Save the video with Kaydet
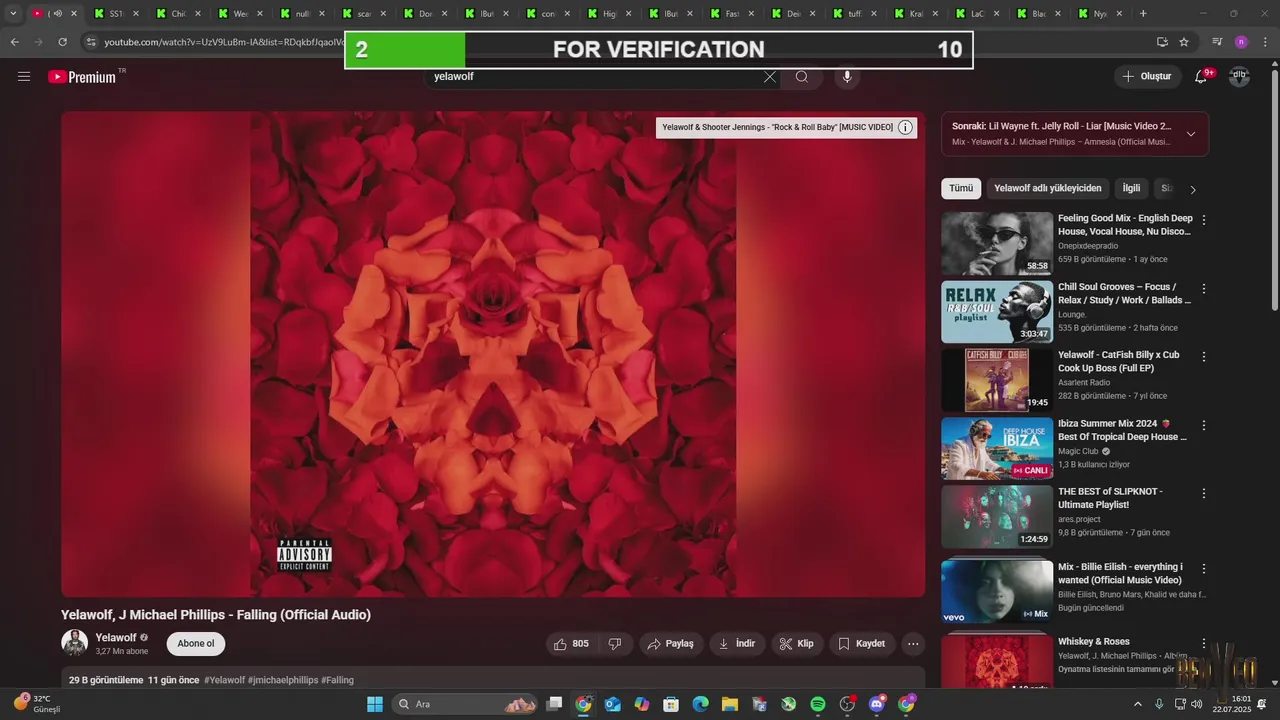This screenshot has height=720, width=1280. coord(862,644)
